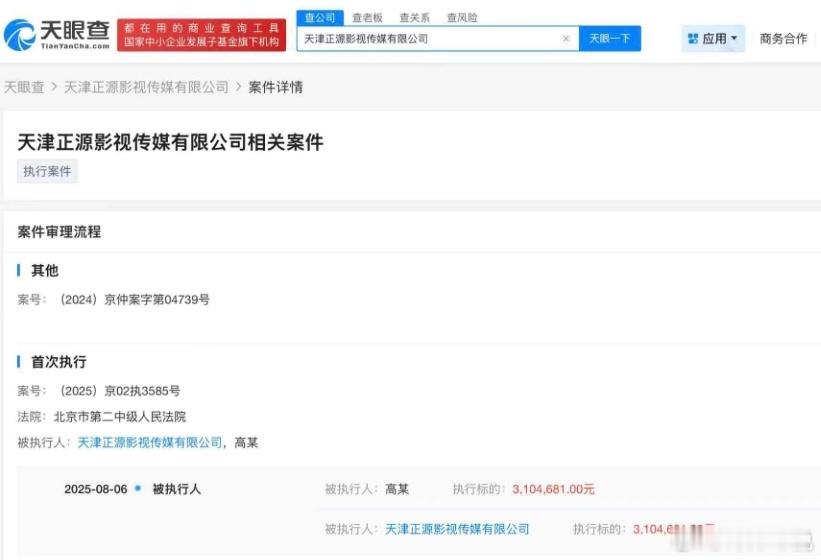
Task: Click 高某 in the 被执行人 summary line
Action: coord(246,443)
